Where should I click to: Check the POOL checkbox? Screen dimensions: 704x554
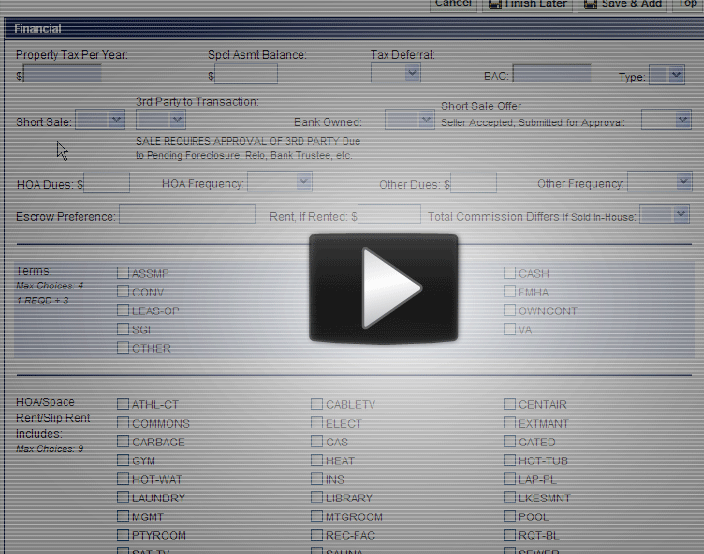click(510, 516)
